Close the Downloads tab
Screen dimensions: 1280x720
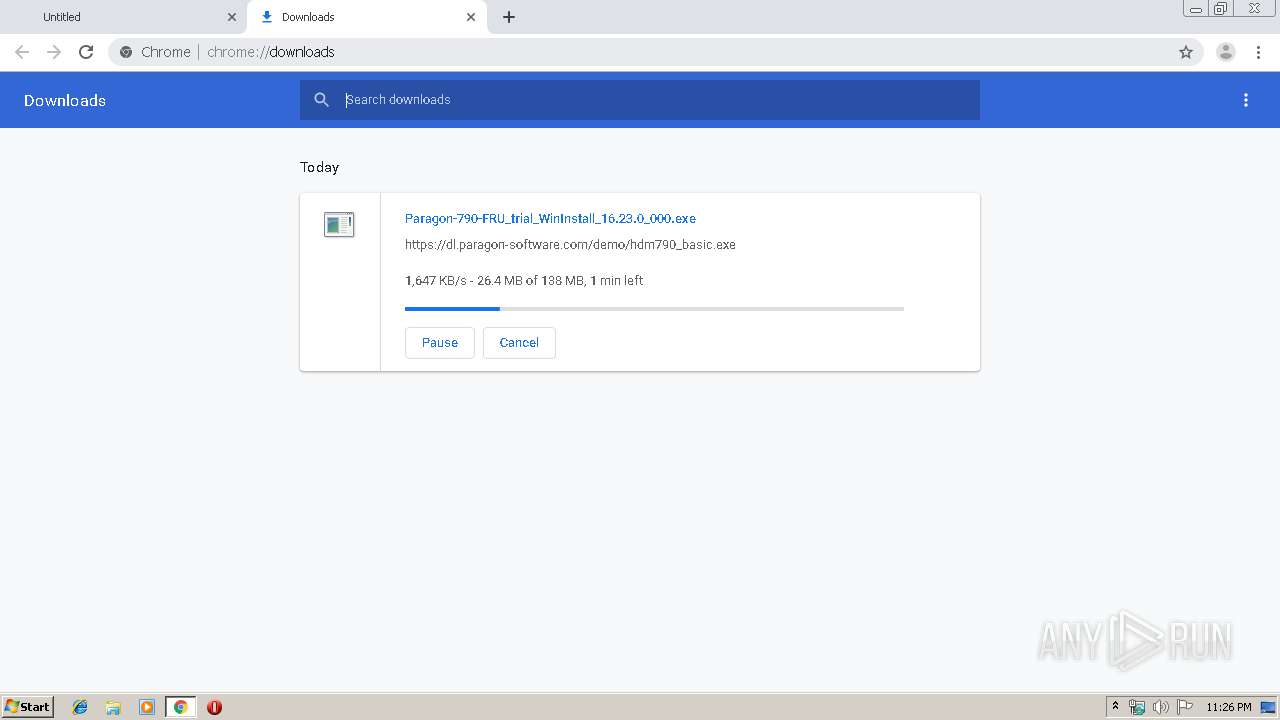click(471, 17)
